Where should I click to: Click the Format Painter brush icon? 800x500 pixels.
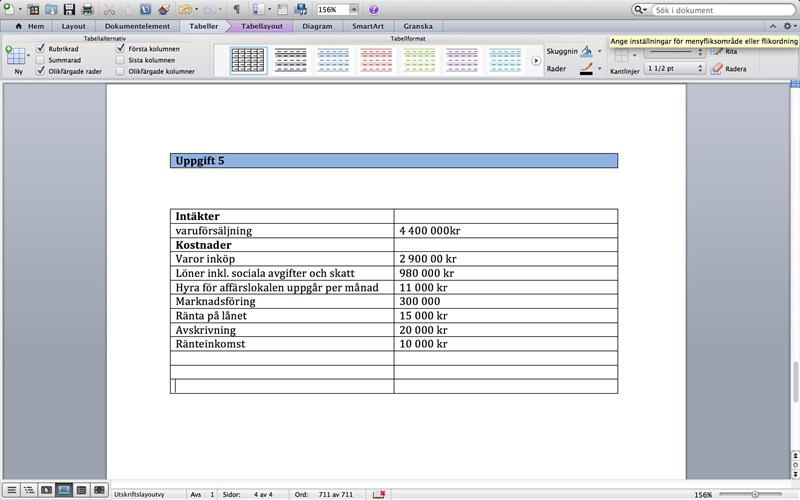164,9
